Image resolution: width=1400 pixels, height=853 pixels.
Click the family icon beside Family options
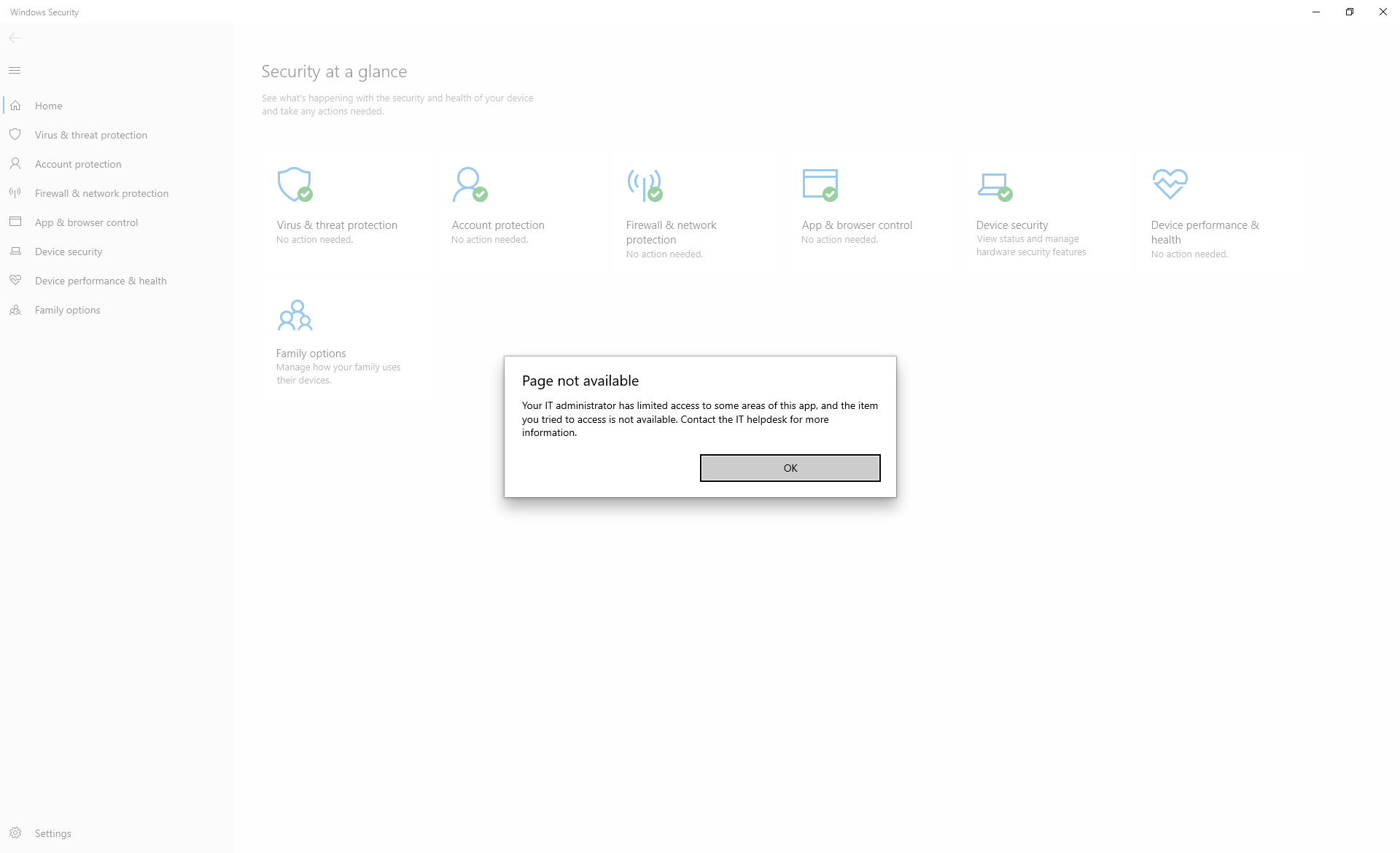(15, 310)
